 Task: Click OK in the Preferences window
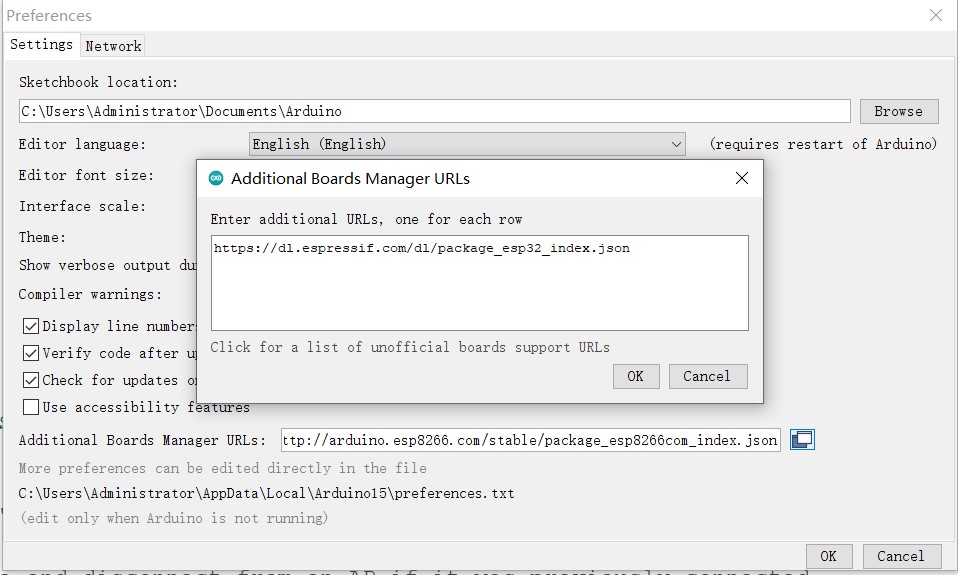[x=828, y=556]
